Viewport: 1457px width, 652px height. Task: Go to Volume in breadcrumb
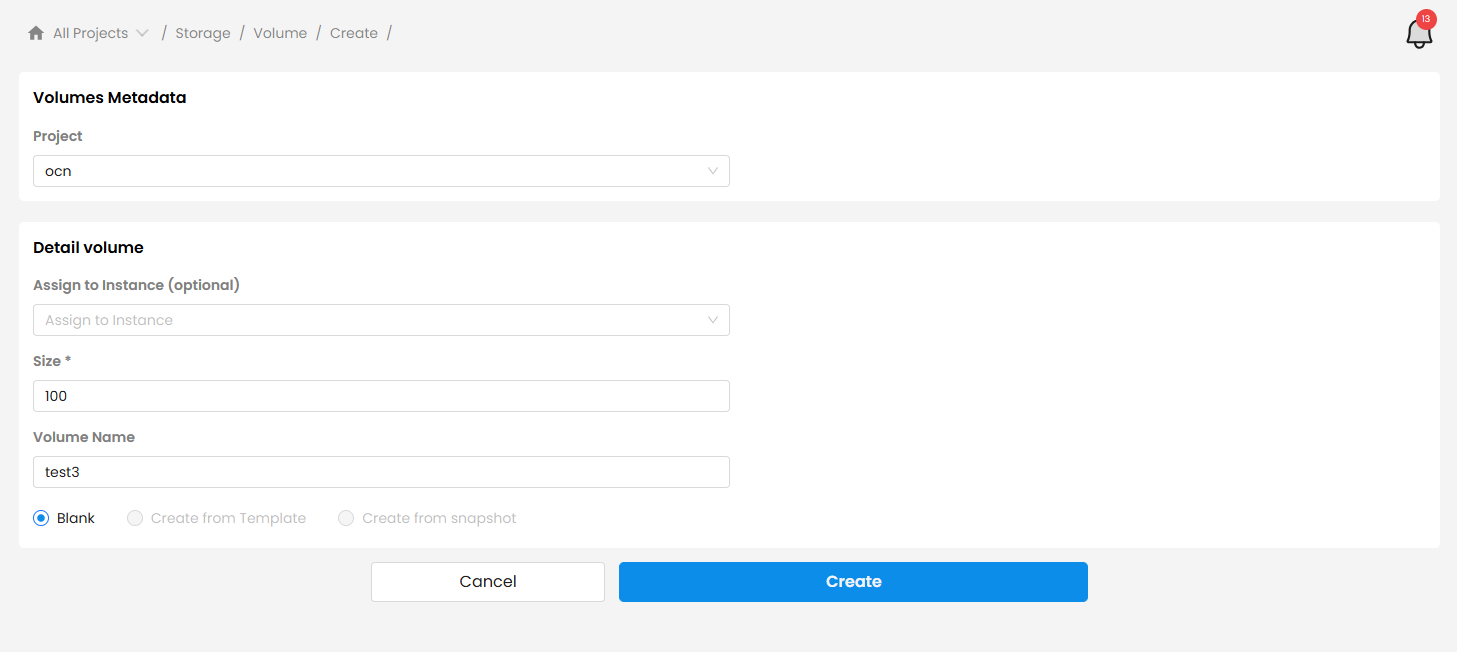(x=280, y=33)
